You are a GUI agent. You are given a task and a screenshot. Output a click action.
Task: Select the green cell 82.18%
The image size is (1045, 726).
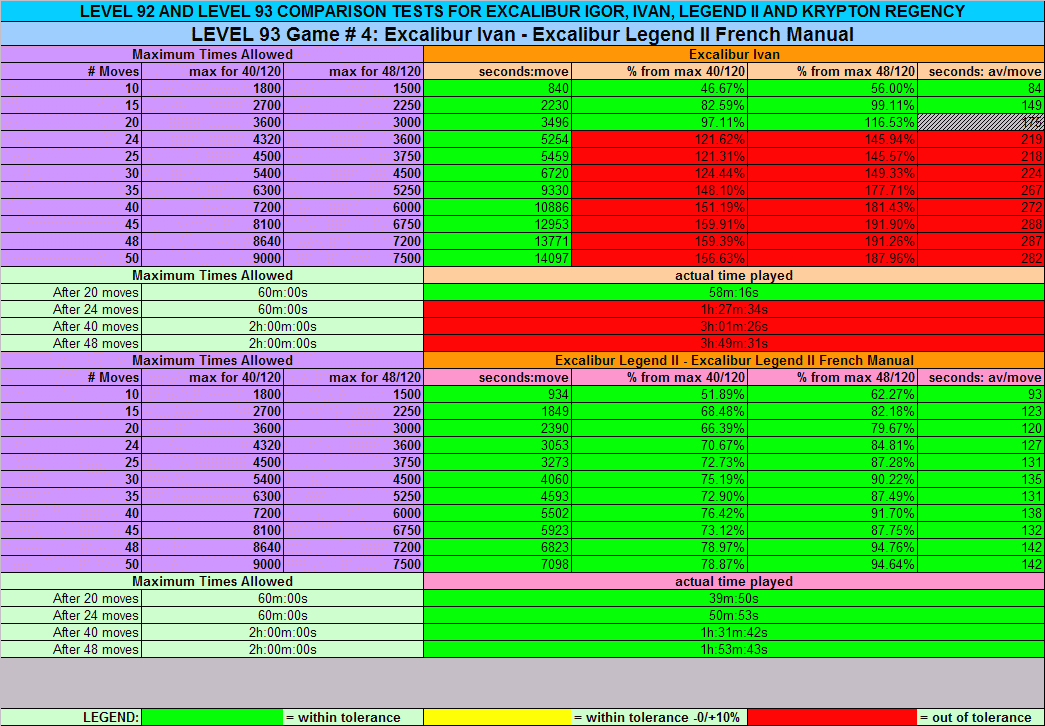click(832, 411)
